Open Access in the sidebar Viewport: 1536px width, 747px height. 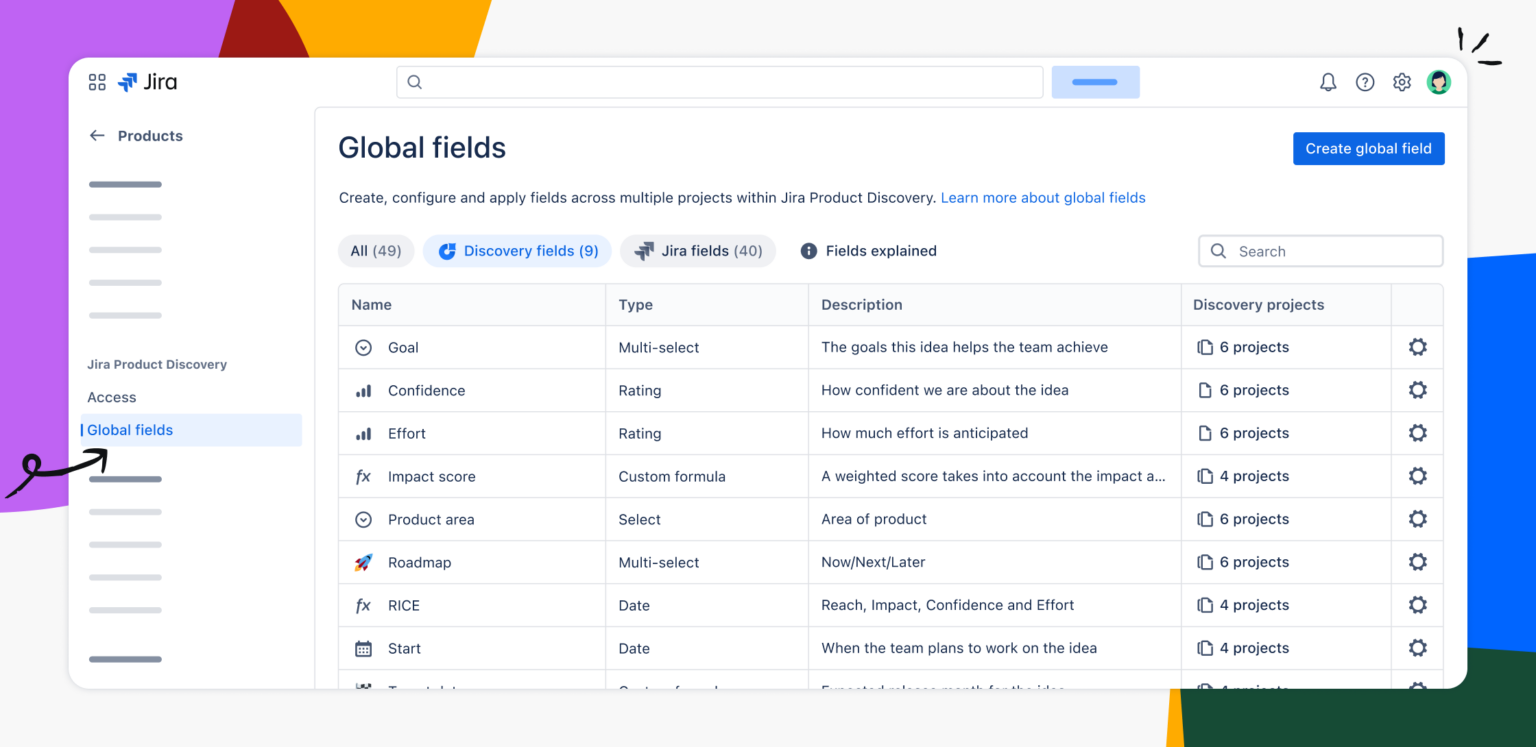click(112, 397)
